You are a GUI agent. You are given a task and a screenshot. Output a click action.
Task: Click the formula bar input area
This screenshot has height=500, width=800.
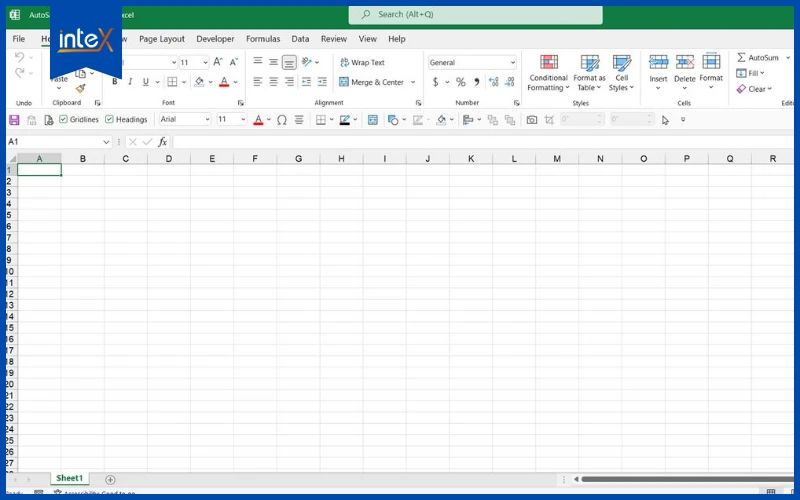(x=483, y=142)
